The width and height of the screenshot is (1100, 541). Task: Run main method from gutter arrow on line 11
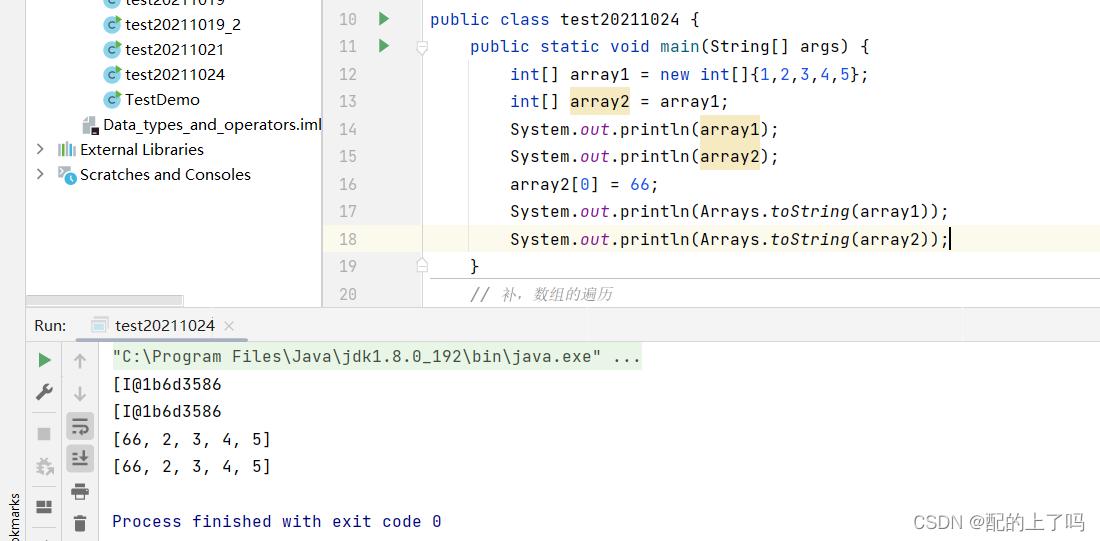[x=384, y=46]
